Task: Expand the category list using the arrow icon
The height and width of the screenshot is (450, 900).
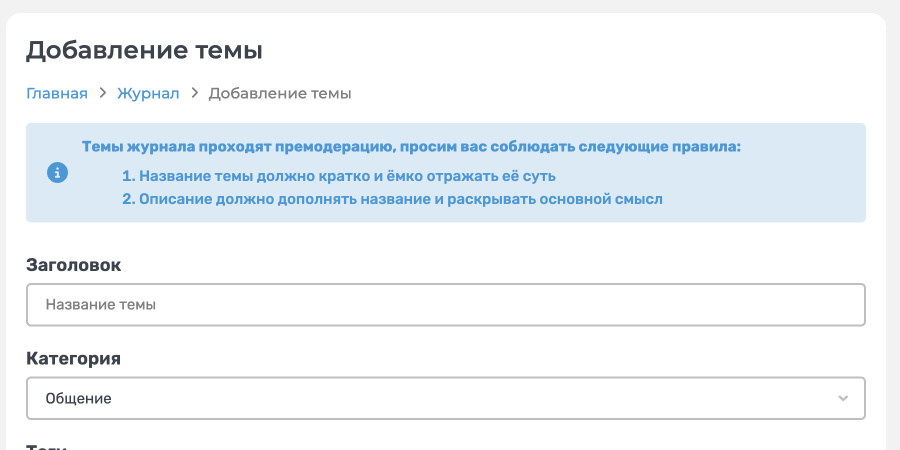Action: coord(843,398)
